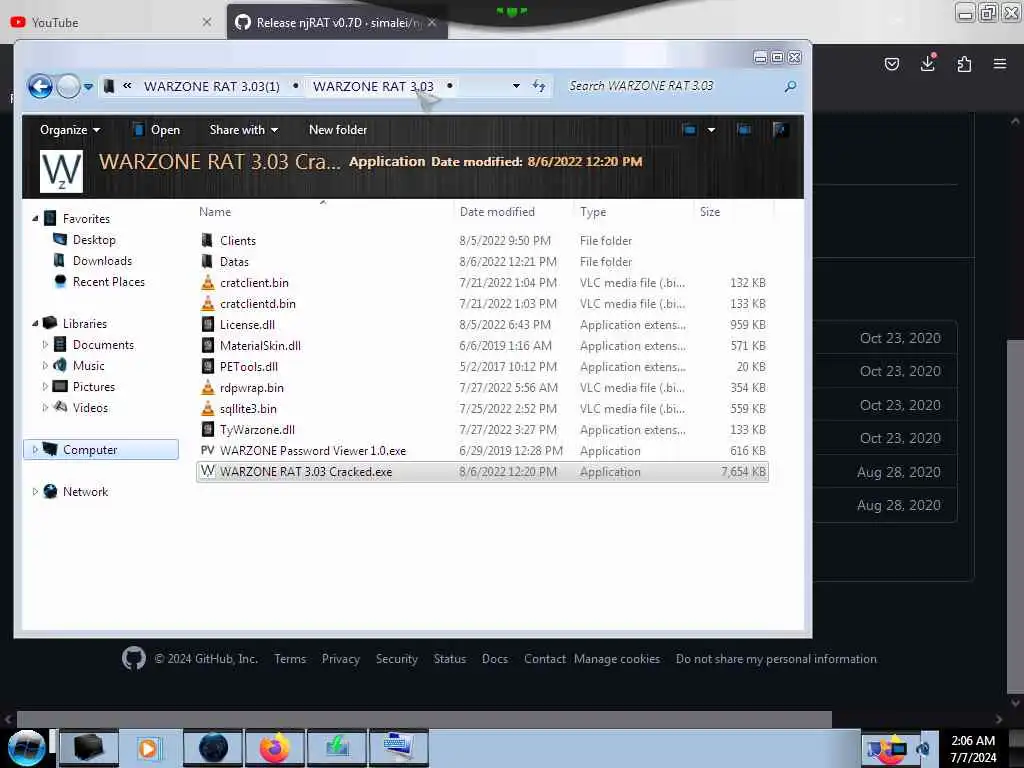Viewport: 1024px width, 768px height.
Task: Select sqllite3.bin VLC cone icon
Action: (x=207, y=409)
